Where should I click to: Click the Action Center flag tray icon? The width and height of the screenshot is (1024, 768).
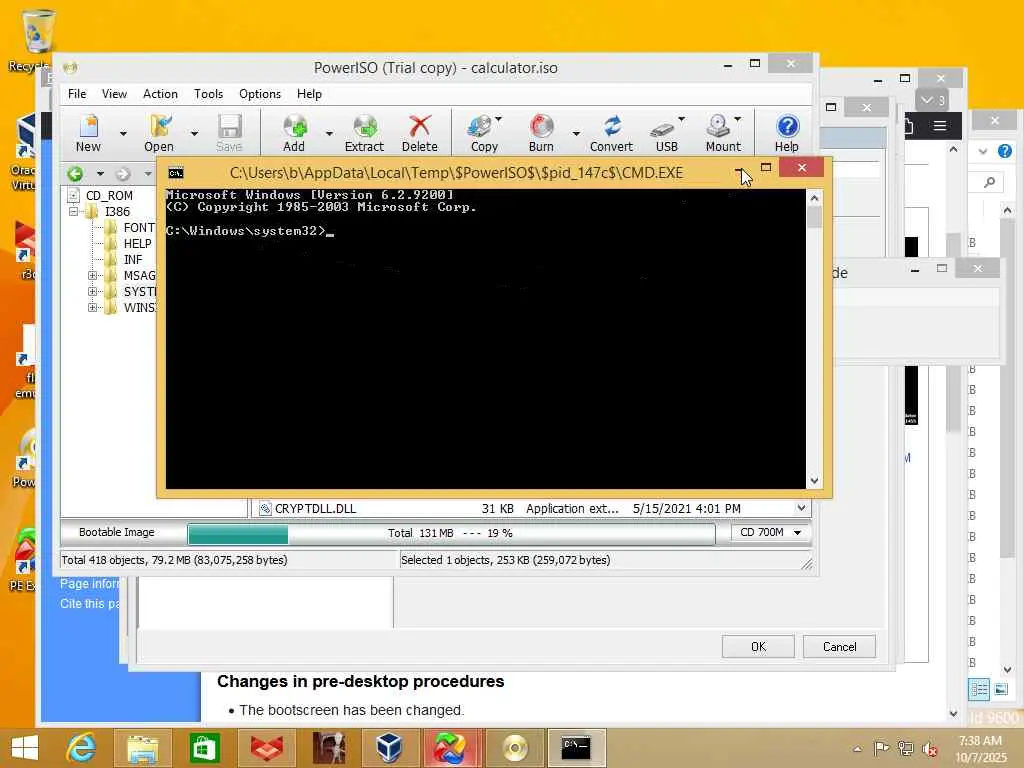881,748
